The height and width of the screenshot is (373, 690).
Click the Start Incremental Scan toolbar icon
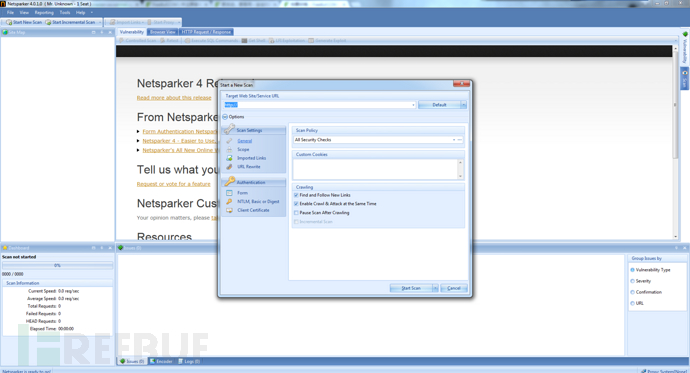click(48, 22)
